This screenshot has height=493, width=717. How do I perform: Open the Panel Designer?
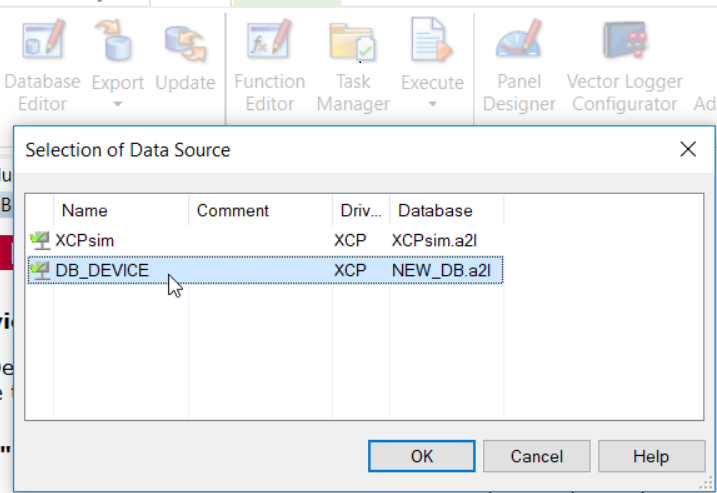click(519, 65)
